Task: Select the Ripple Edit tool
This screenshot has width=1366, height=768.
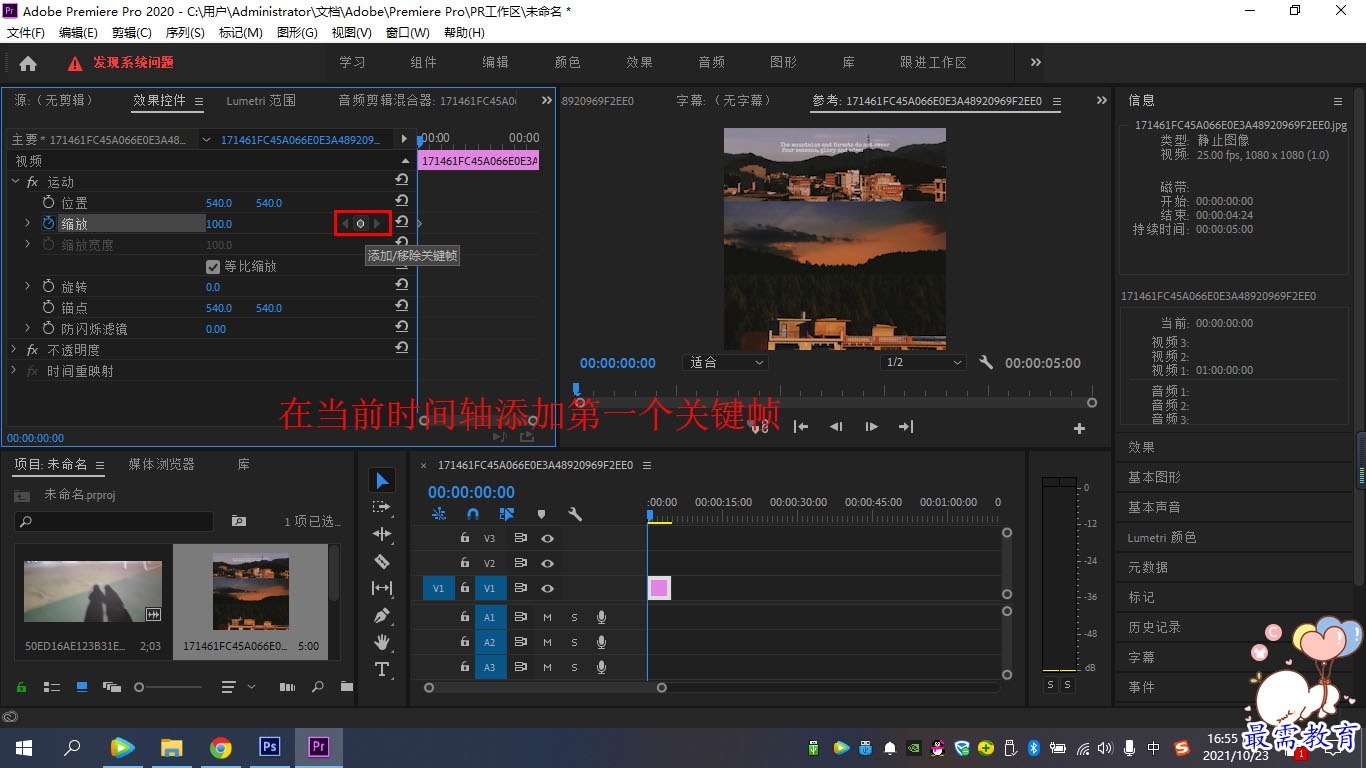Action: coord(382,534)
